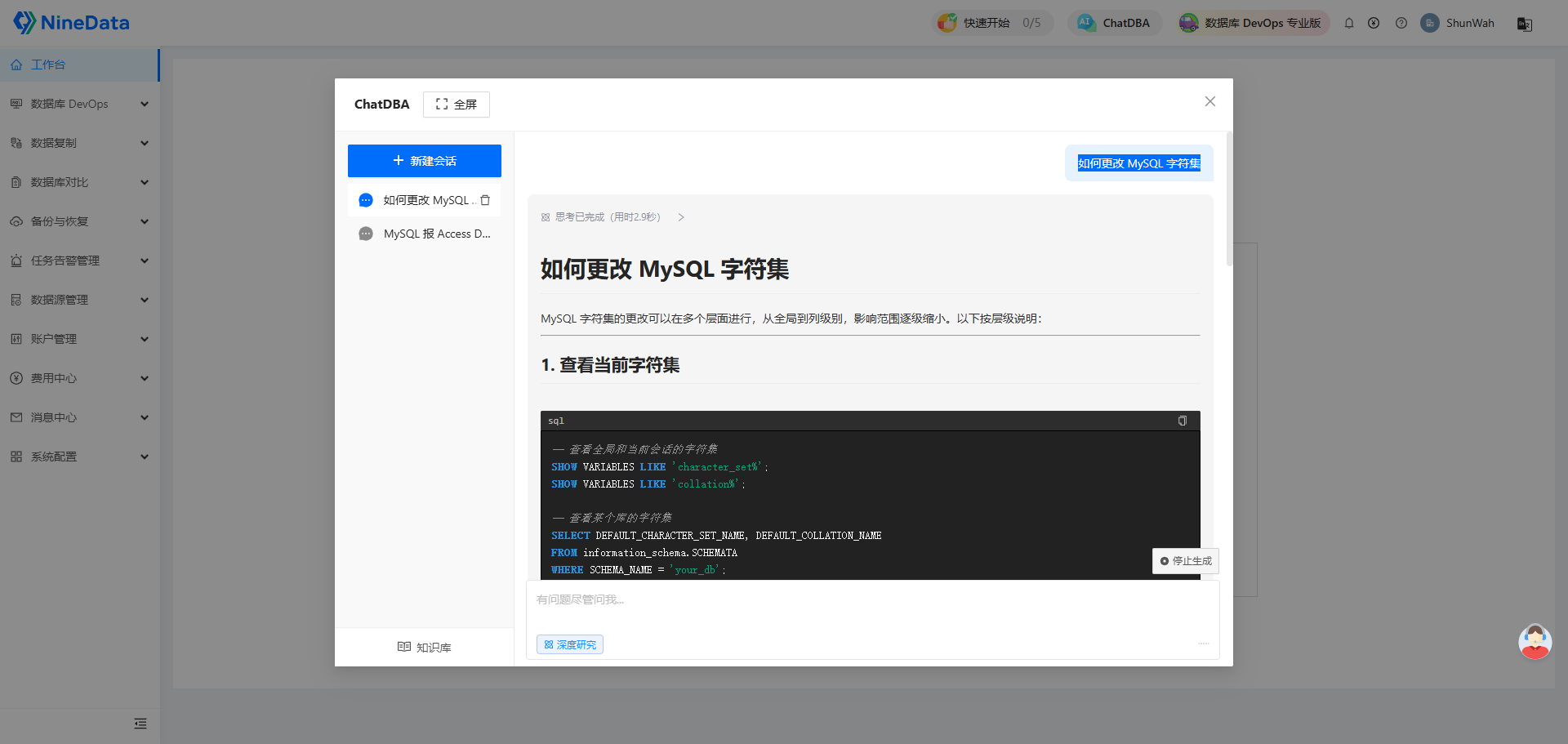Image resolution: width=1568 pixels, height=744 pixels.
Task: Click the 数据复制 sidebar icon
Action: click(x=16, y=143)
